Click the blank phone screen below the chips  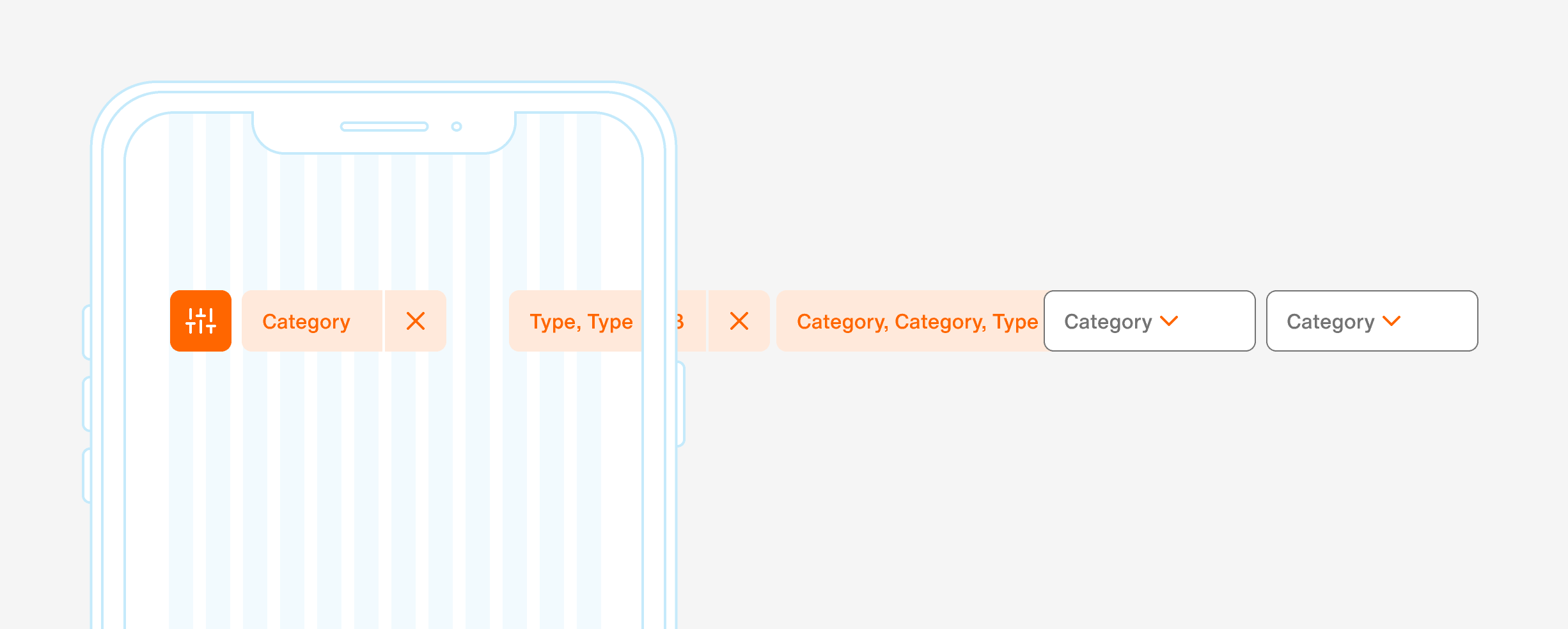click(x=384, y=479)
